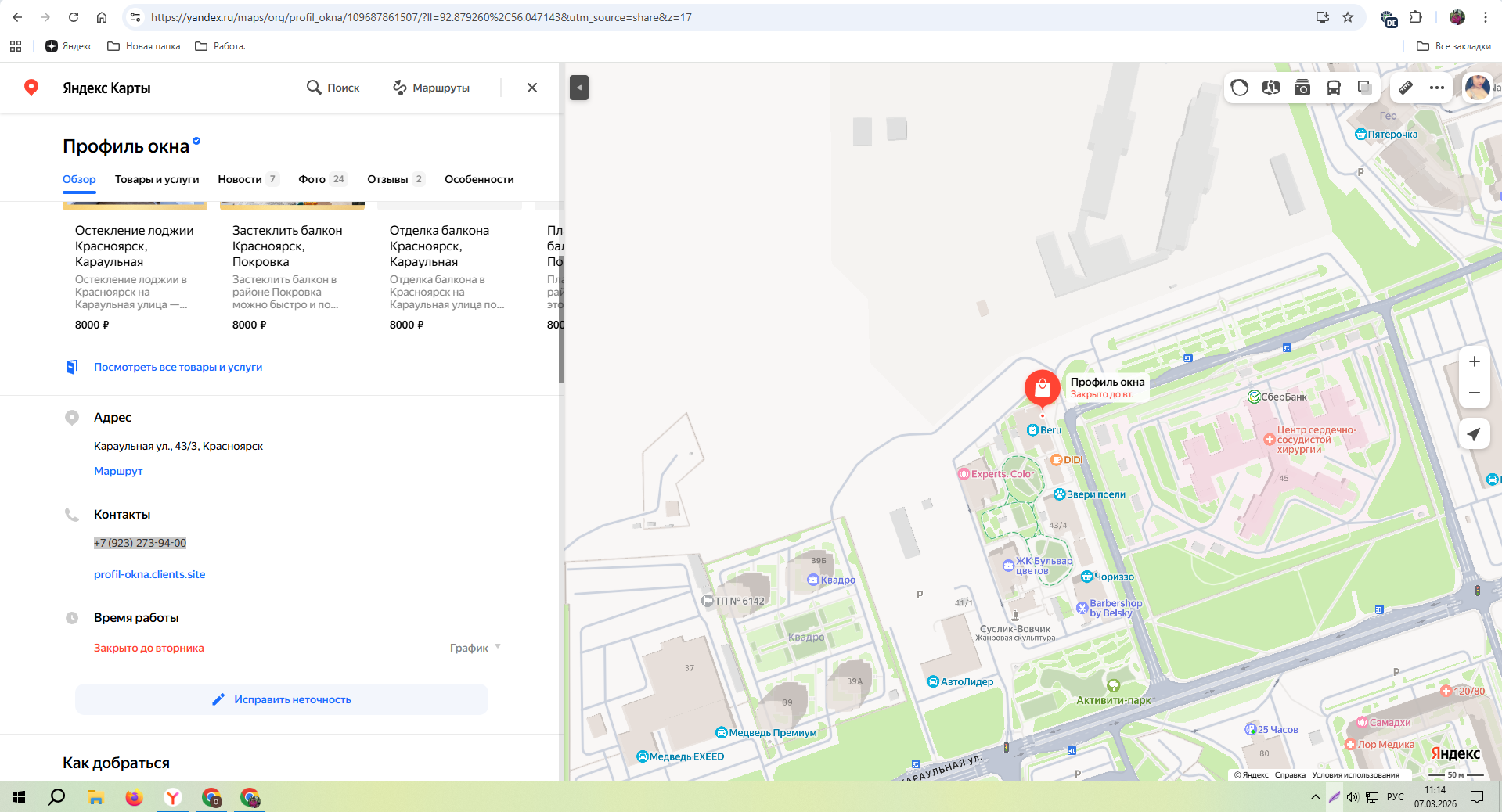The image size is (1502, 812).
Task: Switch to the Отзывы tab
Action: 394,179
